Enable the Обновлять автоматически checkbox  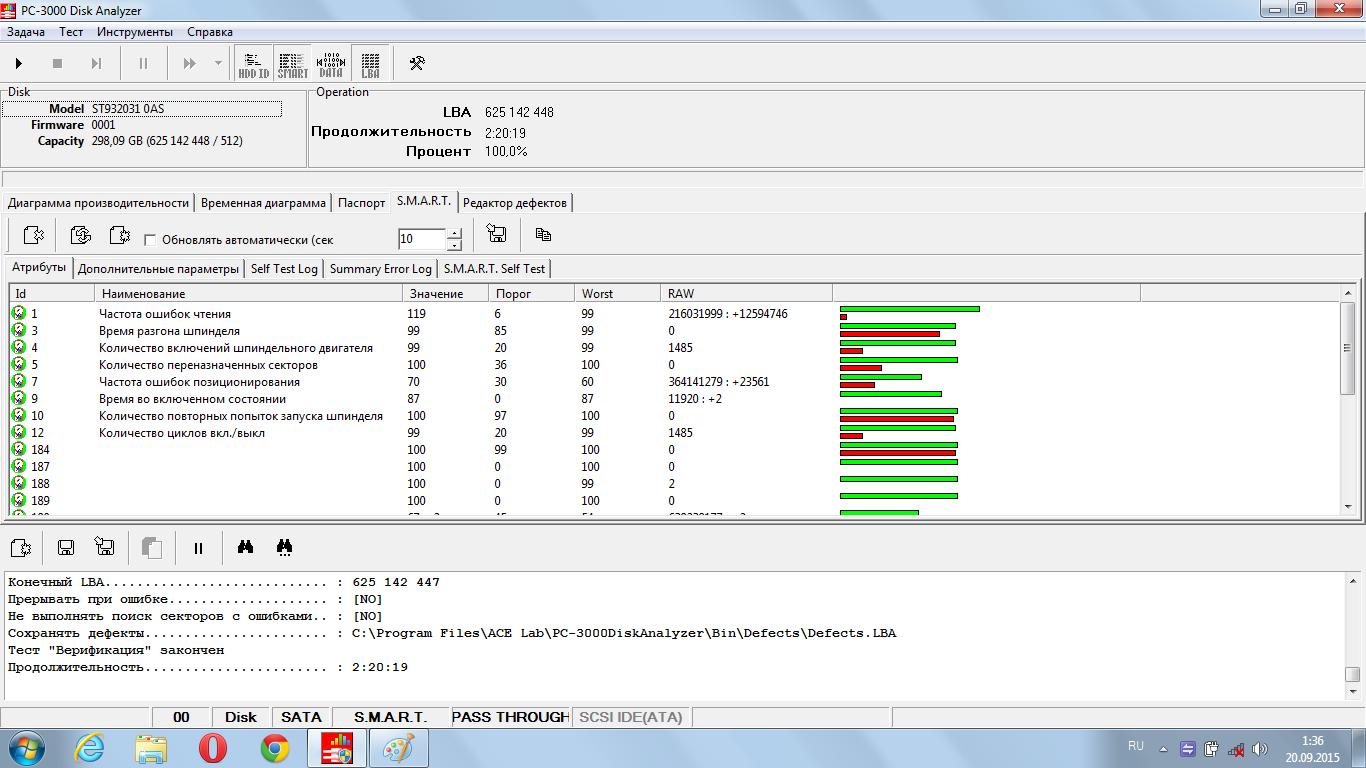pyautogui.click(x=150, y=240)
